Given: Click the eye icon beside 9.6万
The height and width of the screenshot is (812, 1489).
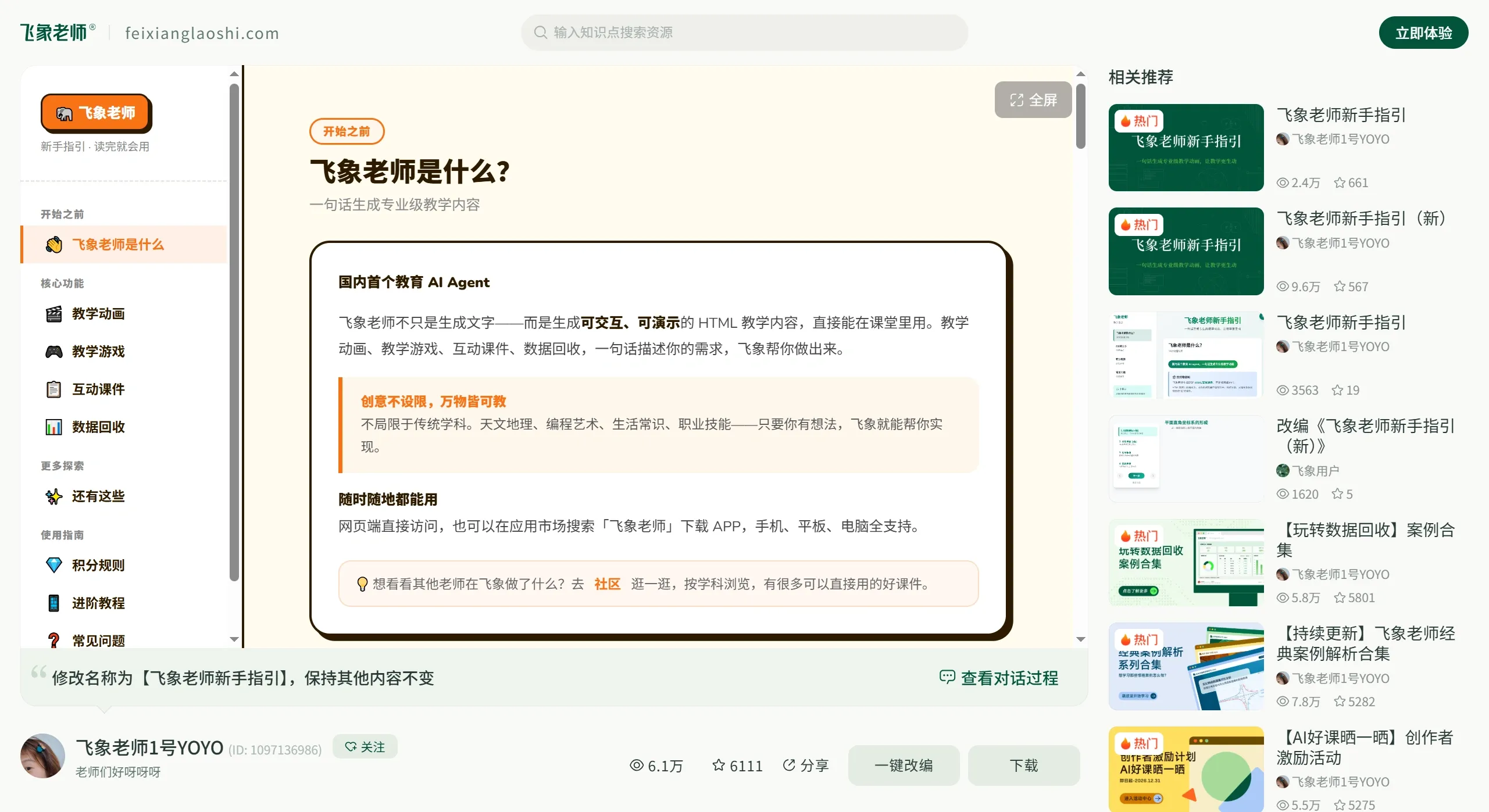Looking at the screenshot, I should pyautogui.click(x=1283, y=287).
